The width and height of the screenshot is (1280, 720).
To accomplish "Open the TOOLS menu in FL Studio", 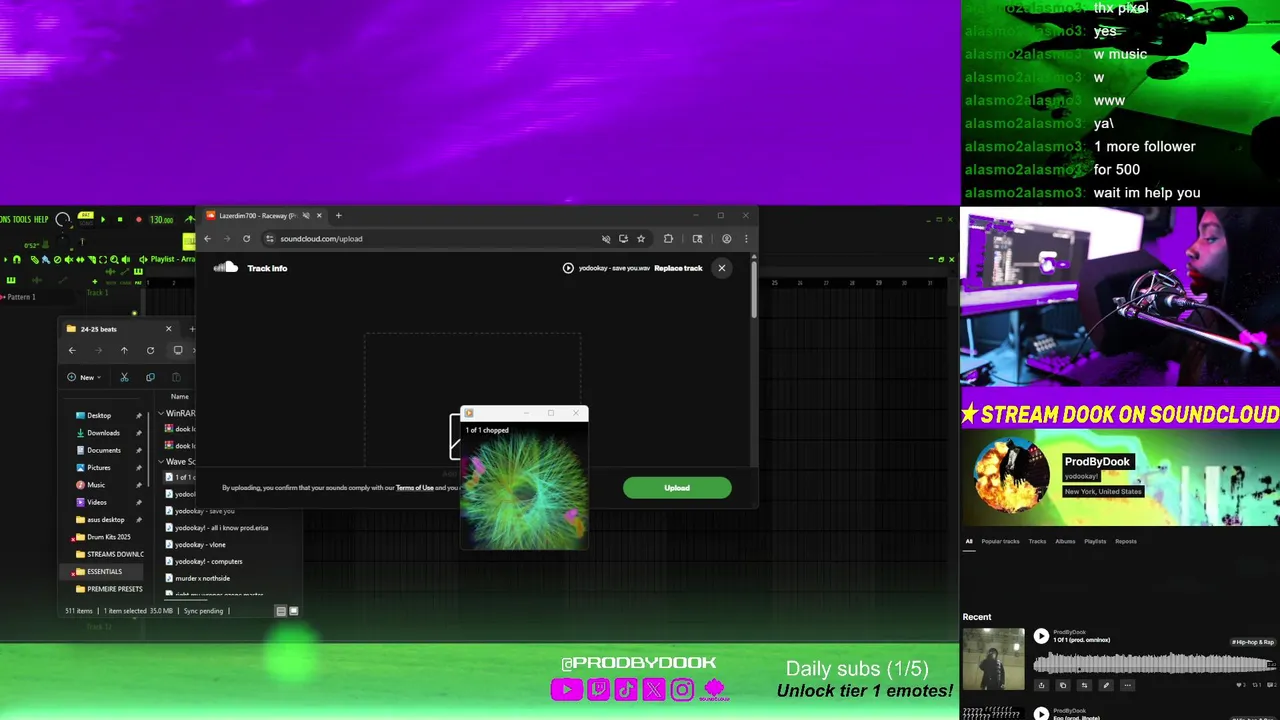I will [x=22, y=219].
